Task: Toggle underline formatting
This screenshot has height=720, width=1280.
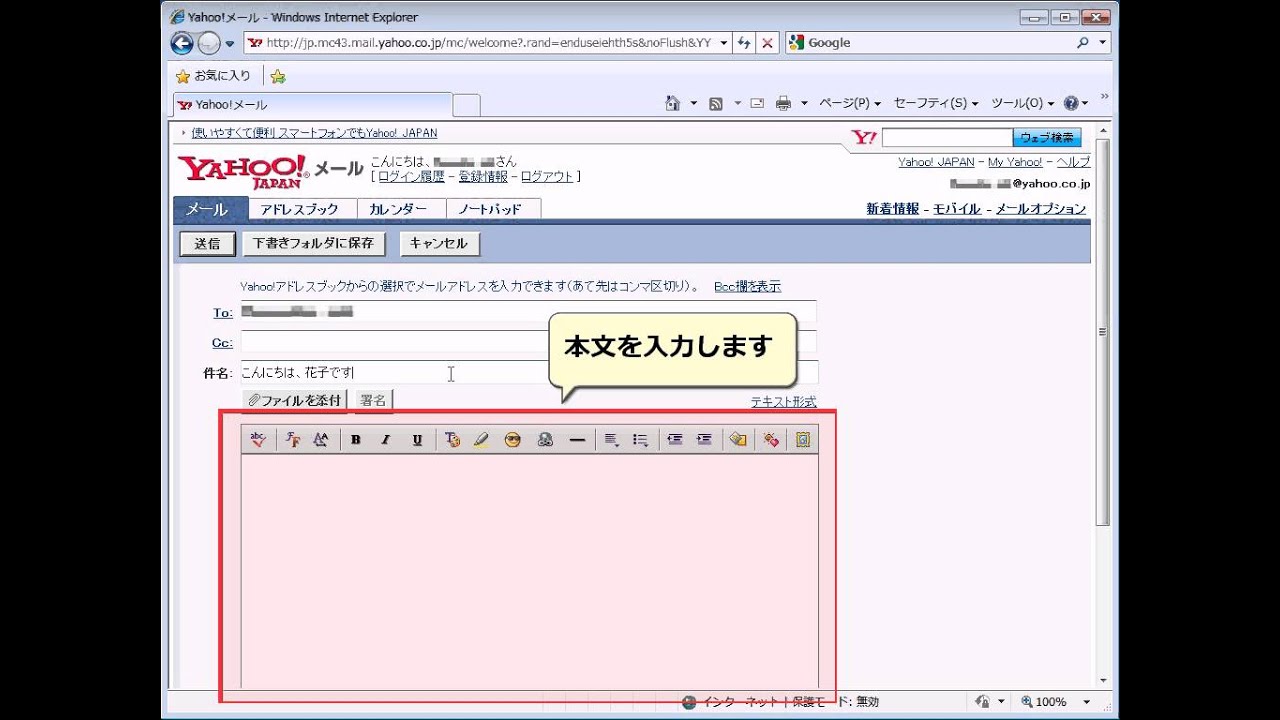Action: pos(417,439)
